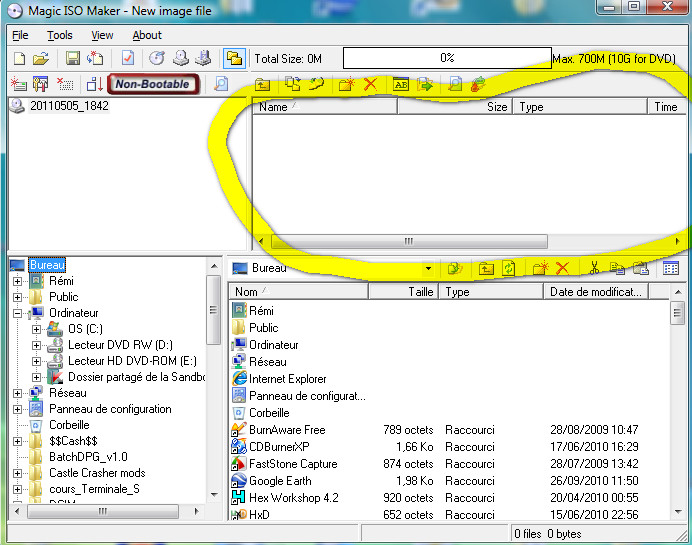
Task: Save the image with floppy disk icon
Action: [x=73, y=58]
